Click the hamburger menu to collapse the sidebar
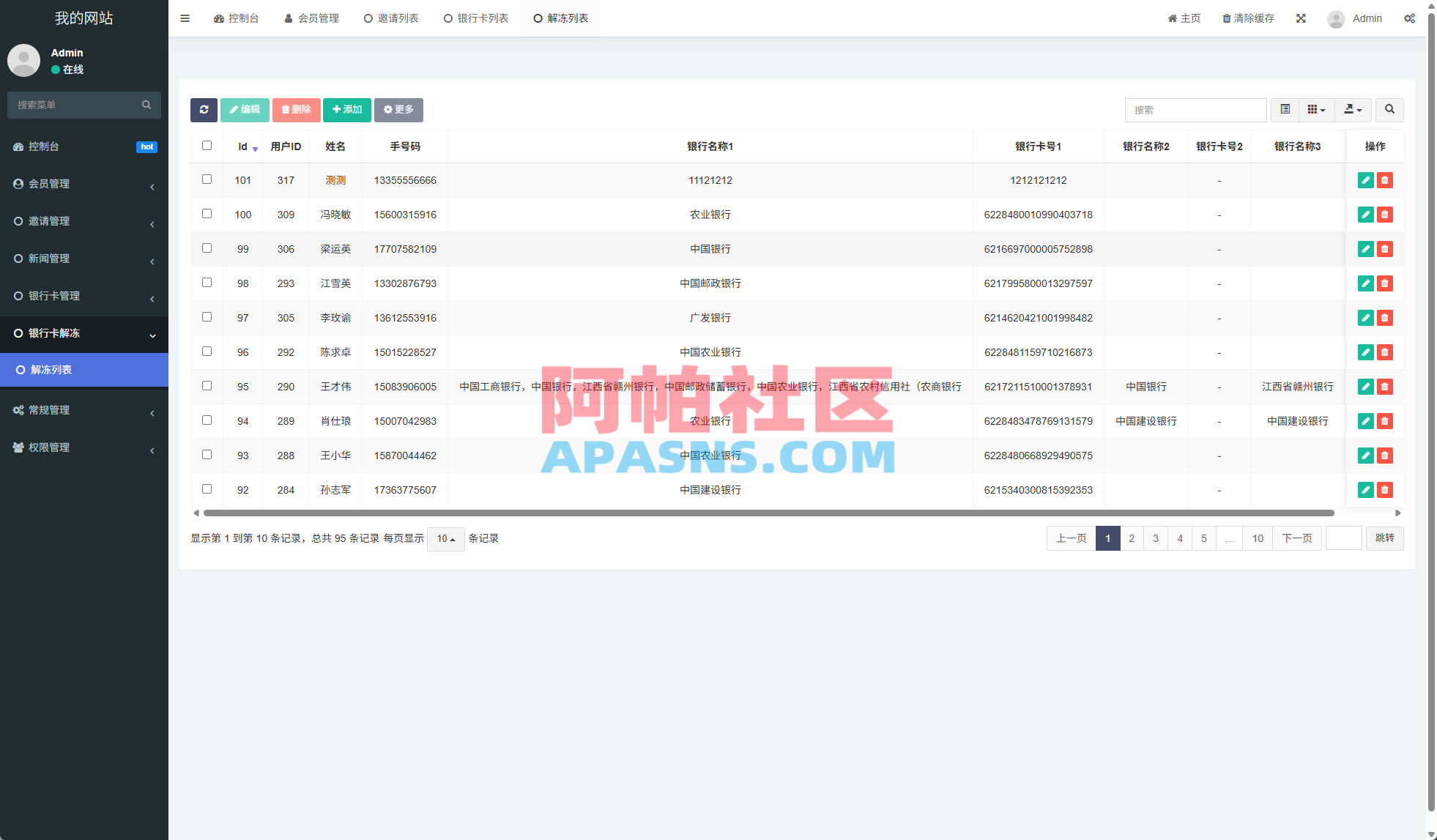The width and height of the screenshot is (1437, 840). pyautogui.click(x=185, y=18)
